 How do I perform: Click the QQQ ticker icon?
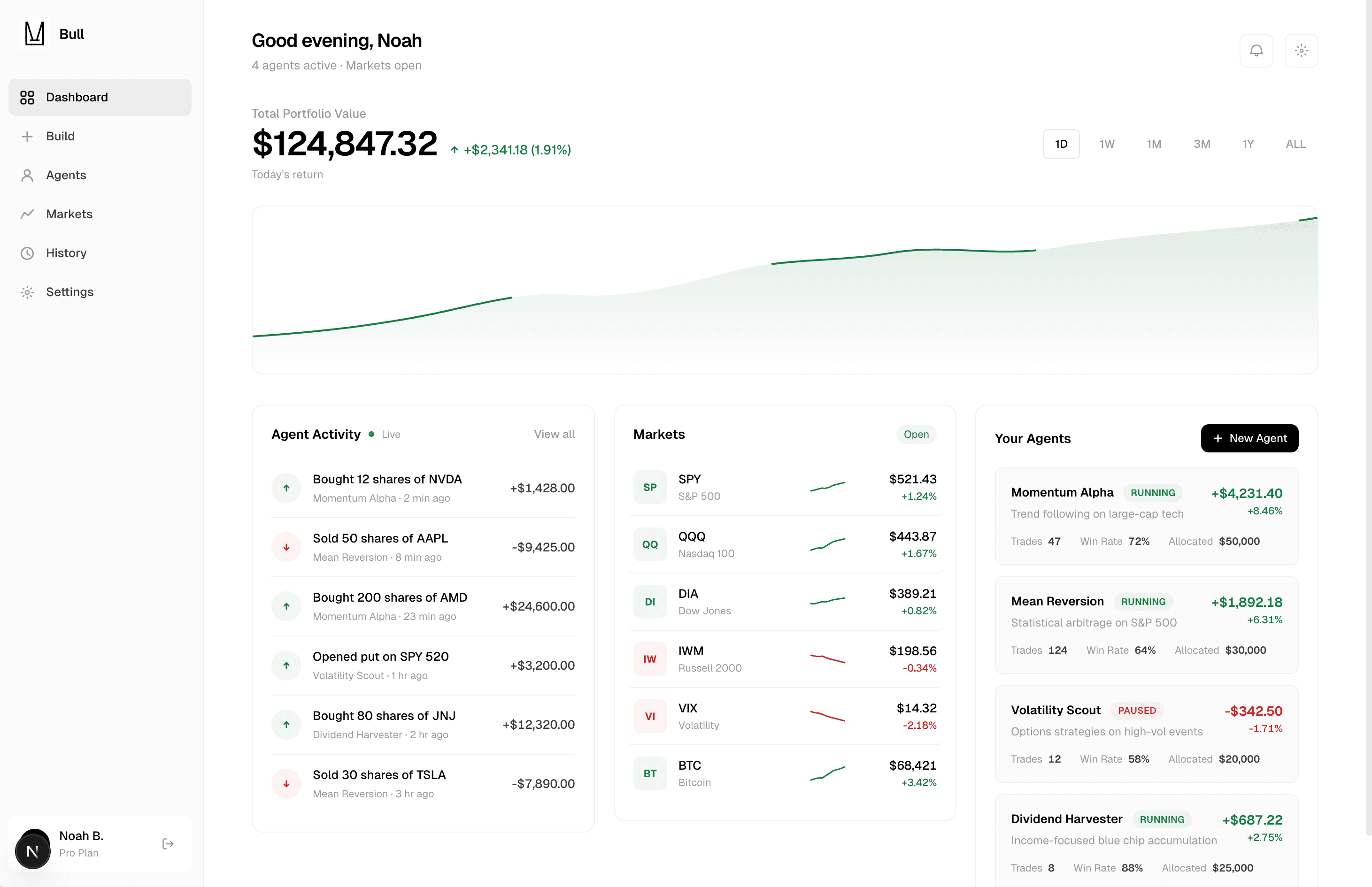point(649,544)
